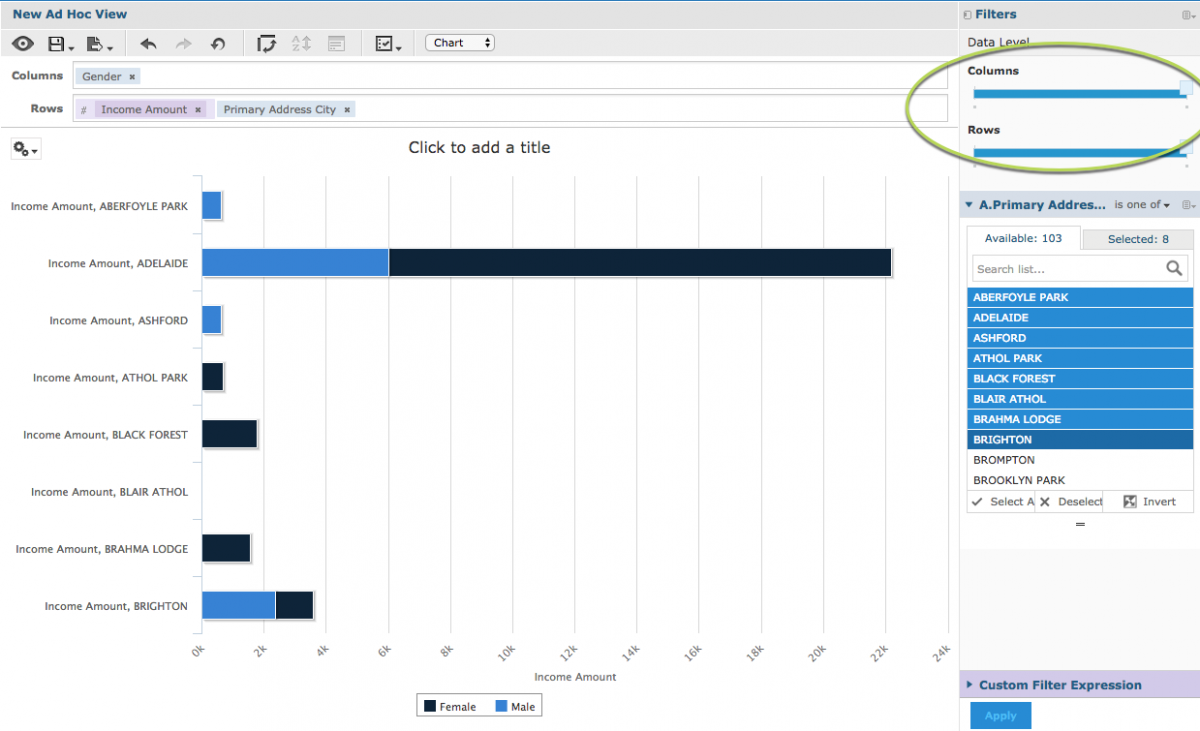Click Invert to flip the city selection
Screen dimensions: 1200x731
point(1148,501)
